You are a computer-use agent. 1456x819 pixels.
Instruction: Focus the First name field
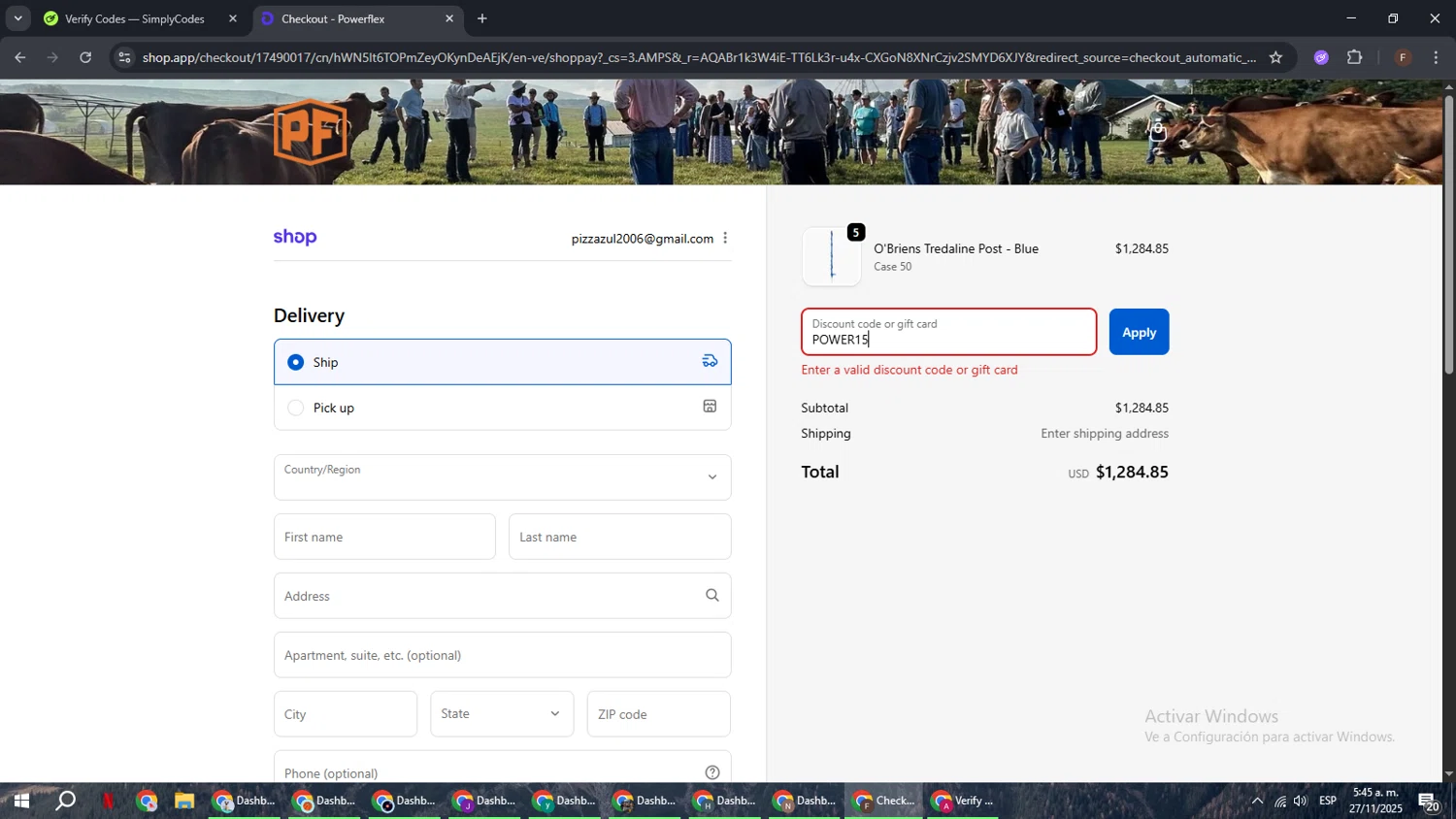384,537
